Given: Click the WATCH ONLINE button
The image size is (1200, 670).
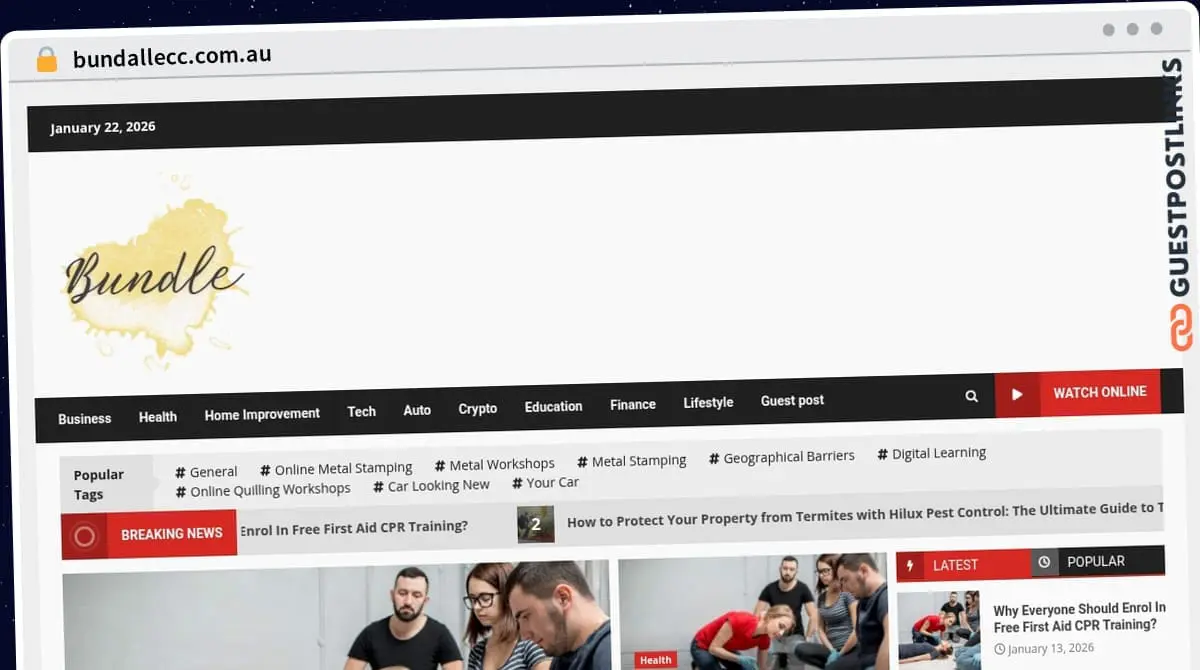Looking at the screenshot, I should click(x=1078, y=393).
